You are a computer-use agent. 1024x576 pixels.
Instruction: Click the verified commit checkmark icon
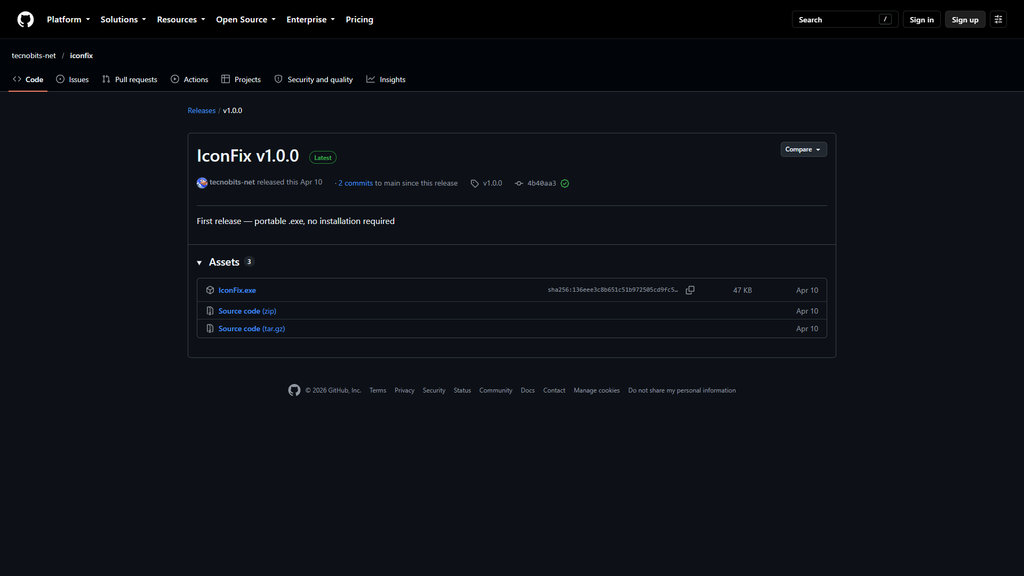click(565, 184)
